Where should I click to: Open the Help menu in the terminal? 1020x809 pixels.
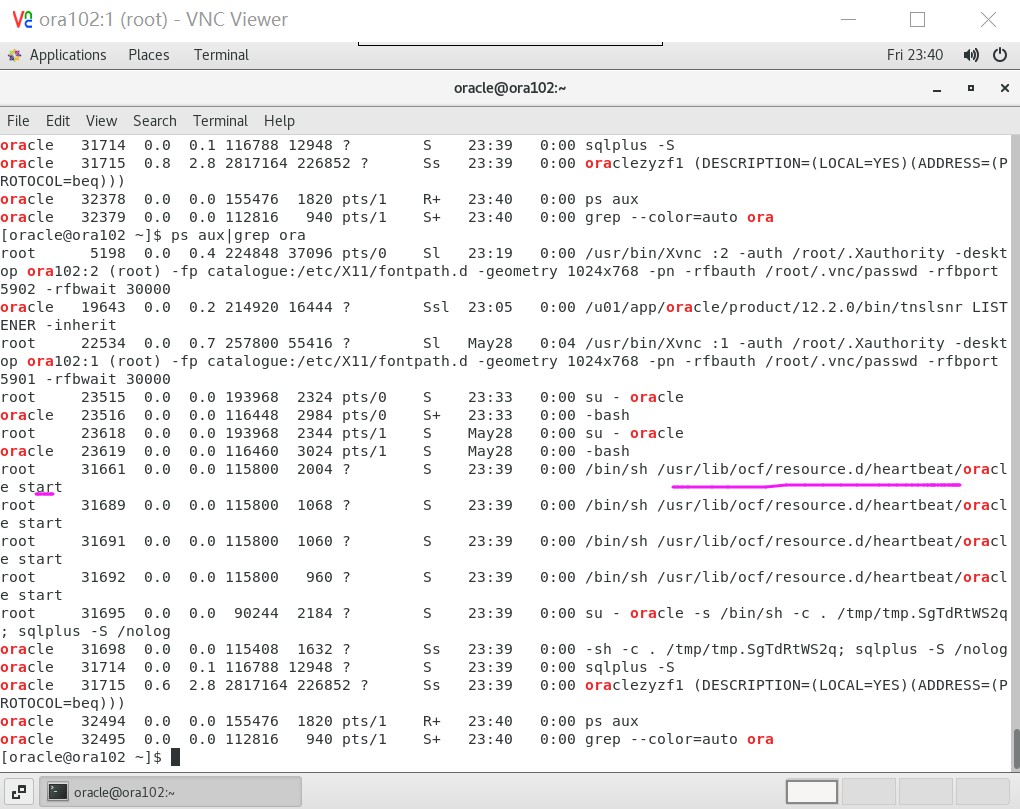tap(279, 120)
